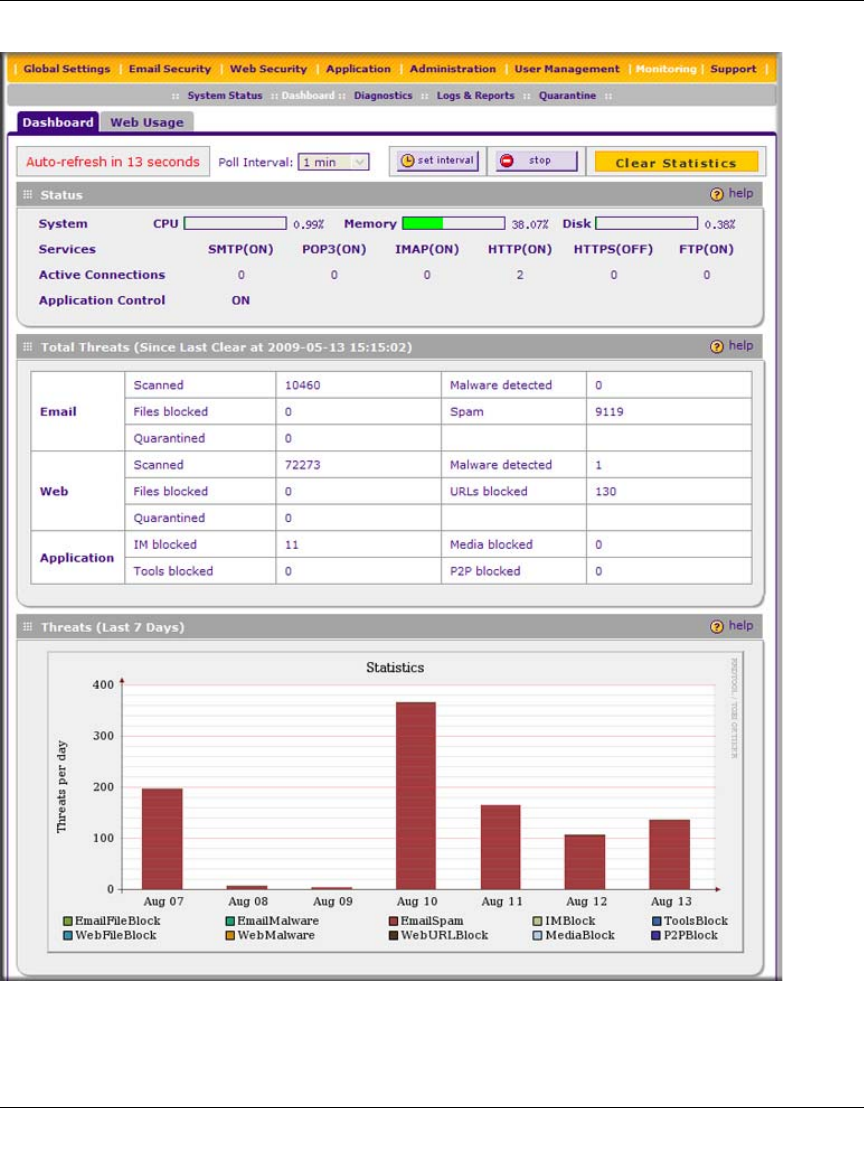
Task: Click the EmailMalware legend swatch
Action: [x=231, y=922]
